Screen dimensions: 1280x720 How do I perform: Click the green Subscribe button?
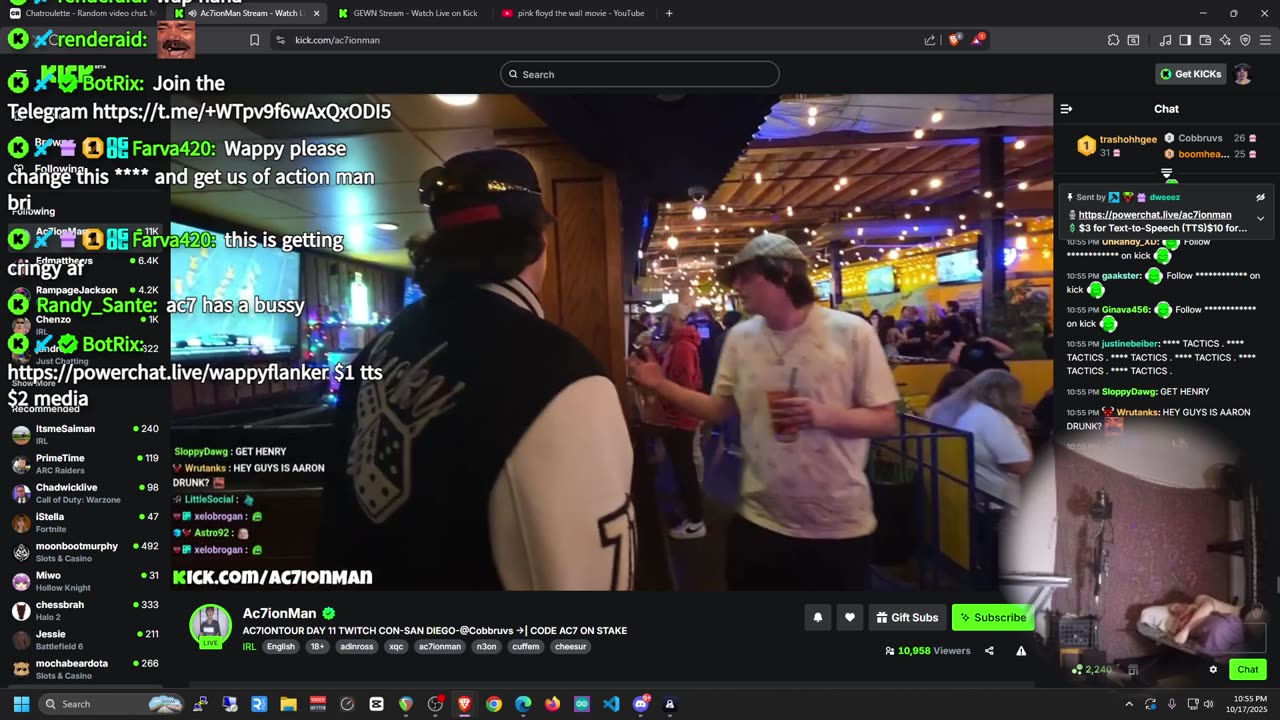[993, 617]
